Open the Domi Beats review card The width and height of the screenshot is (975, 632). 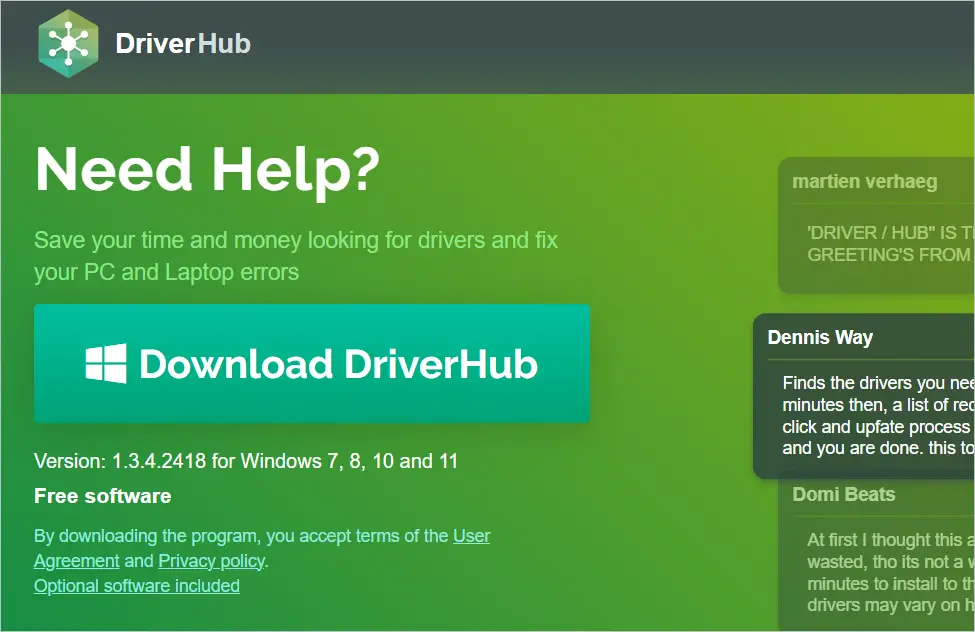pos(876,555)
